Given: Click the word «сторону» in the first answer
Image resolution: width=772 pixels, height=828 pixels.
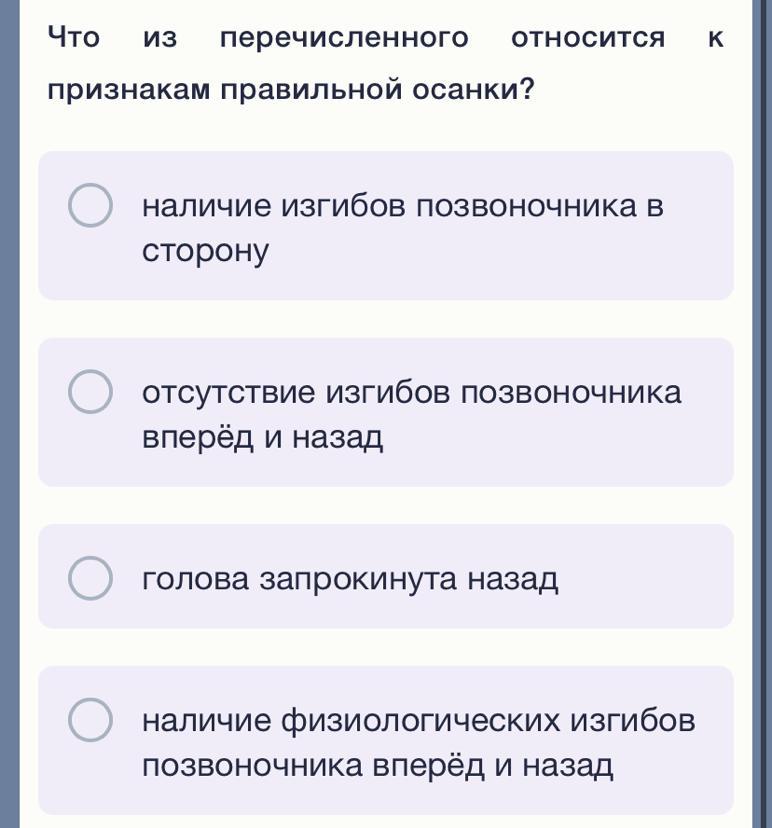Looking at the screenshot, I should click(x=205, y=251).
